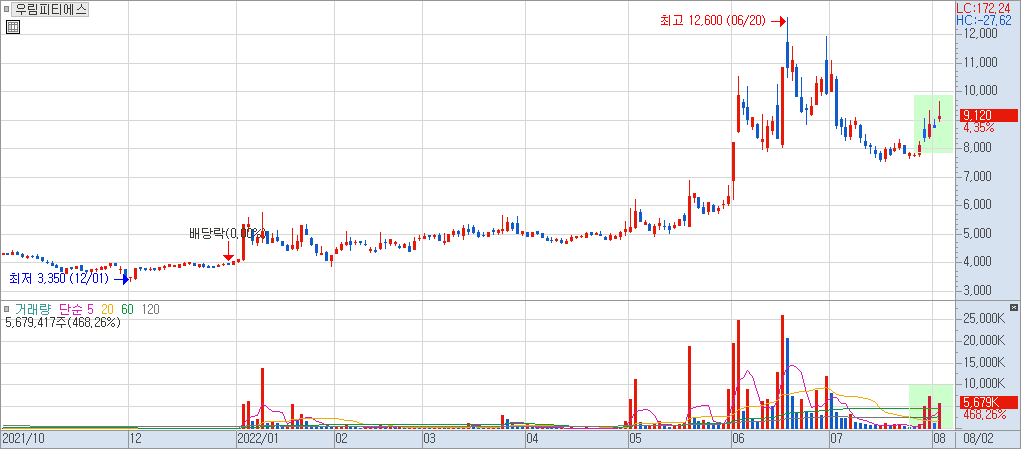Click the 12 month date axis label
The width and height of the screenshot is (1021, 449).
coord(137,439)
